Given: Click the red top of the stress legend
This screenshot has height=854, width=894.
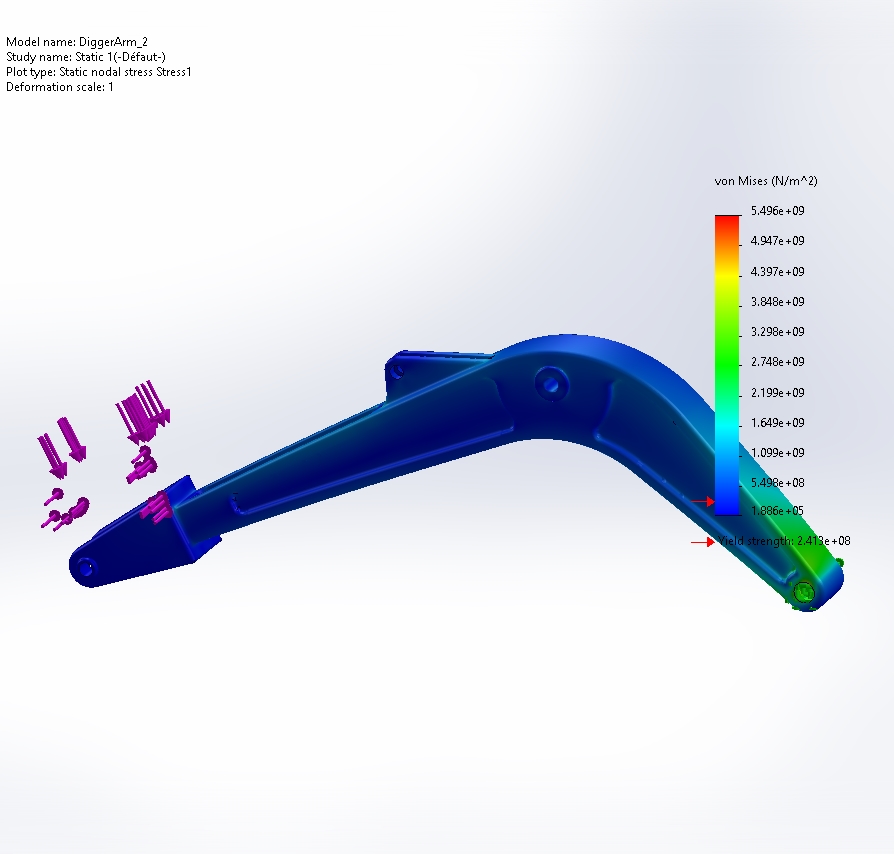Looking at the screenshot, I should click(x=727, y=222).
